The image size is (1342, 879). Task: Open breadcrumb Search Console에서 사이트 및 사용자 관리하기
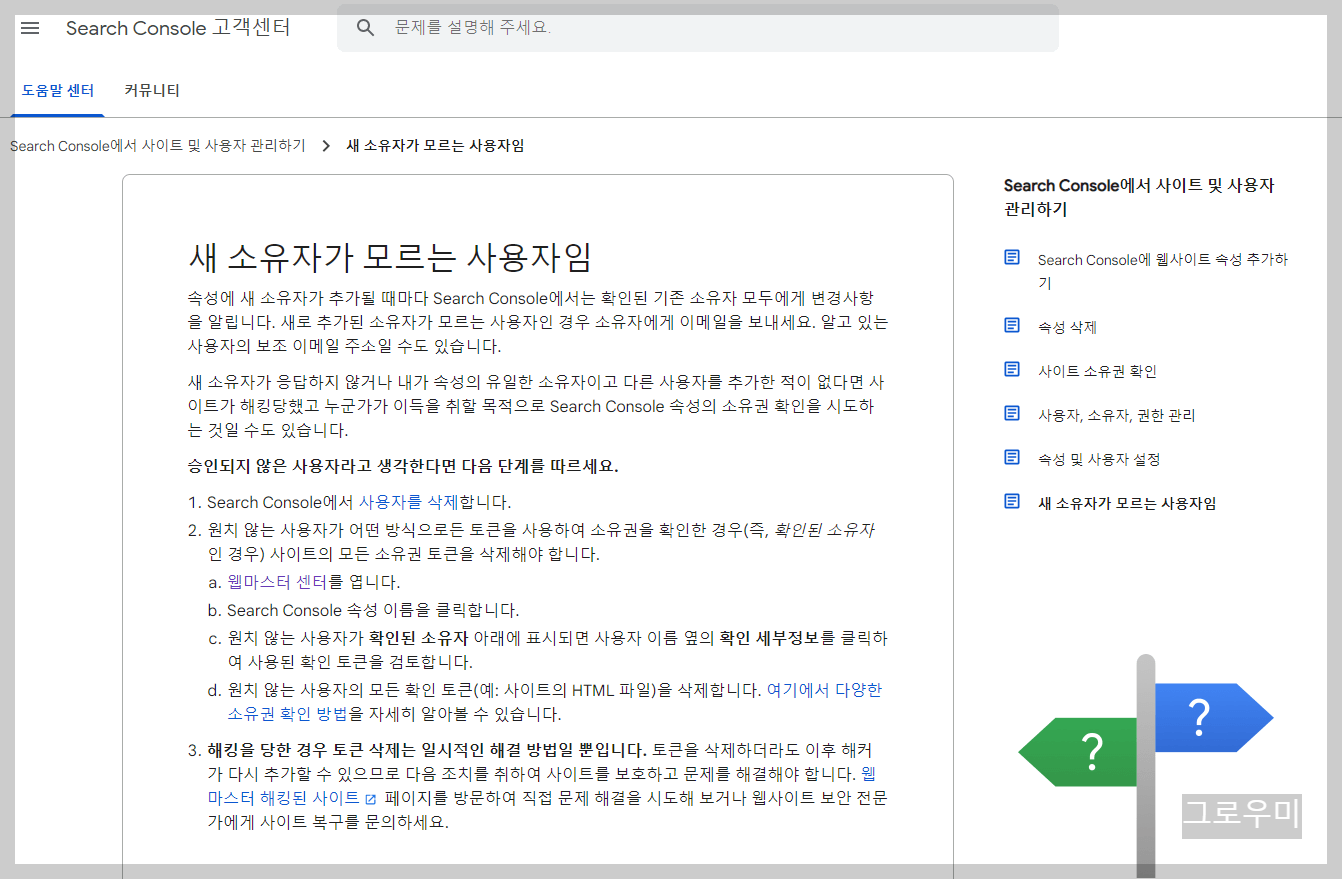coord(158,146)
